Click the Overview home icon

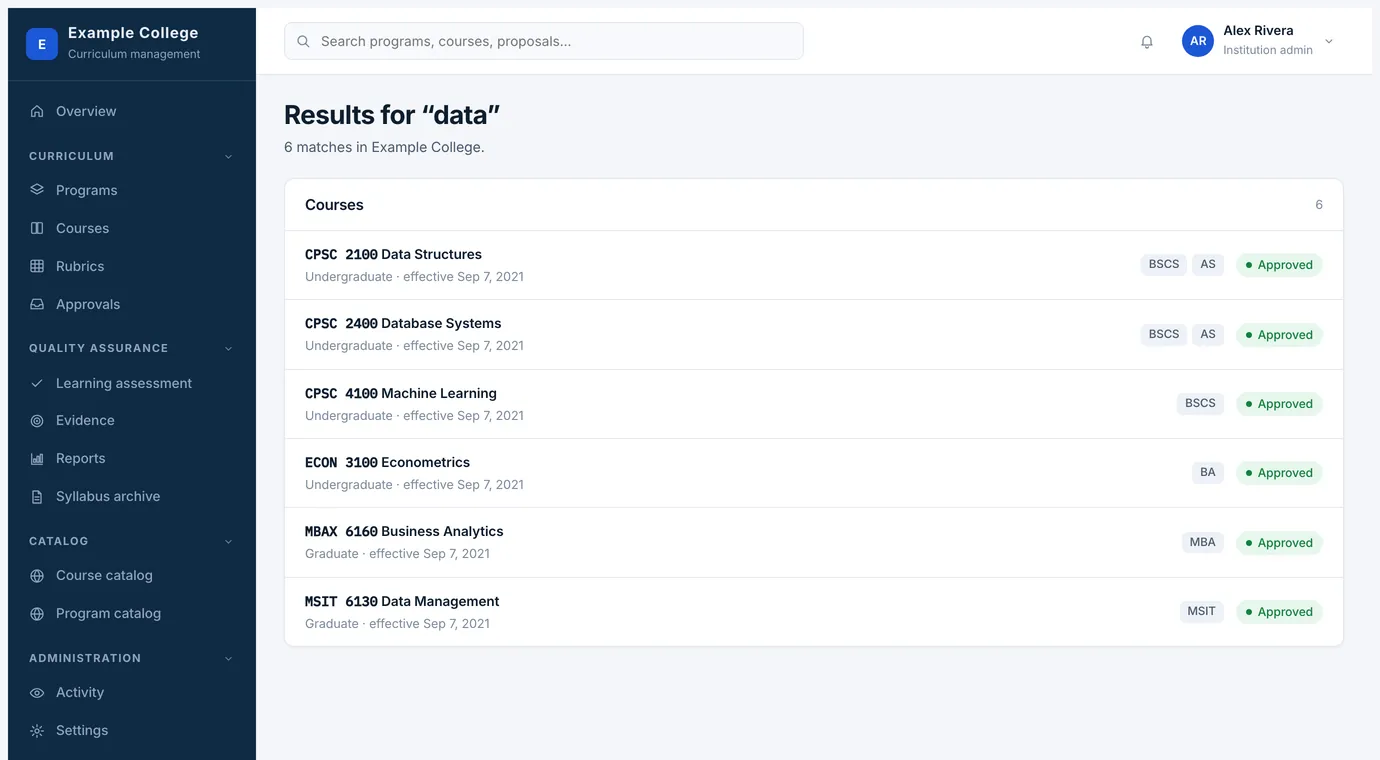pyautogui.click(x=37, y=112)
